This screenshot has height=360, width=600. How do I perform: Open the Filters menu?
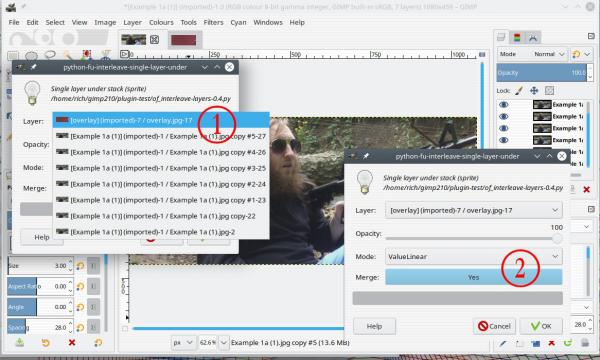click(213, 22)
